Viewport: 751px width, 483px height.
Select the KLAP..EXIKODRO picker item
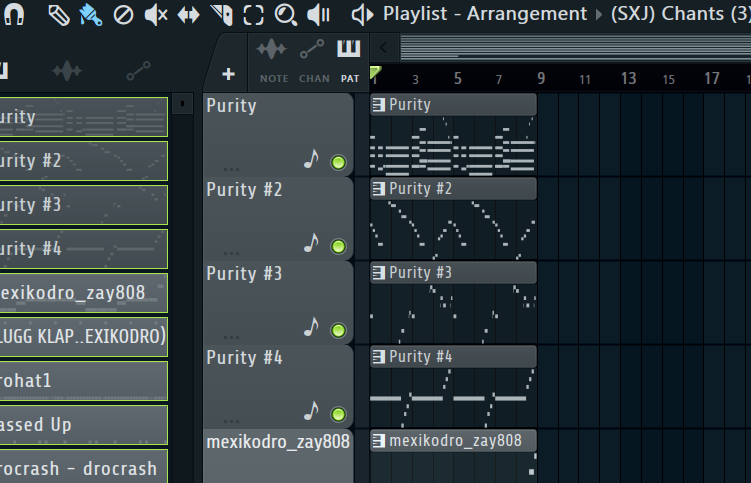click(x=84, y=337)
